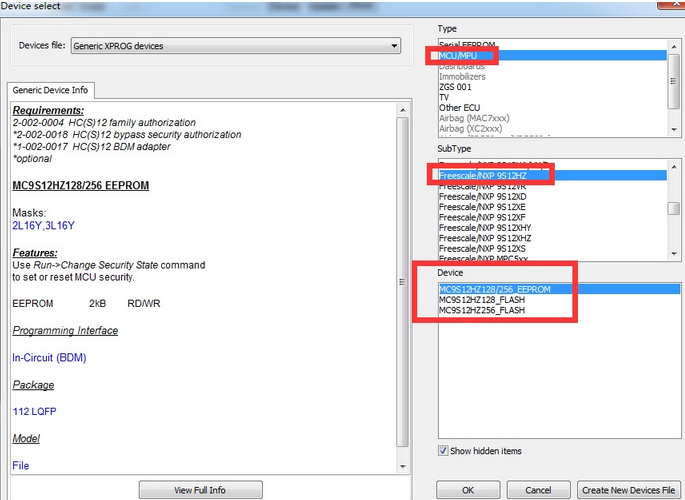Click Create New Devices File button
Viewport: 685px width, 500px height.
628,490
